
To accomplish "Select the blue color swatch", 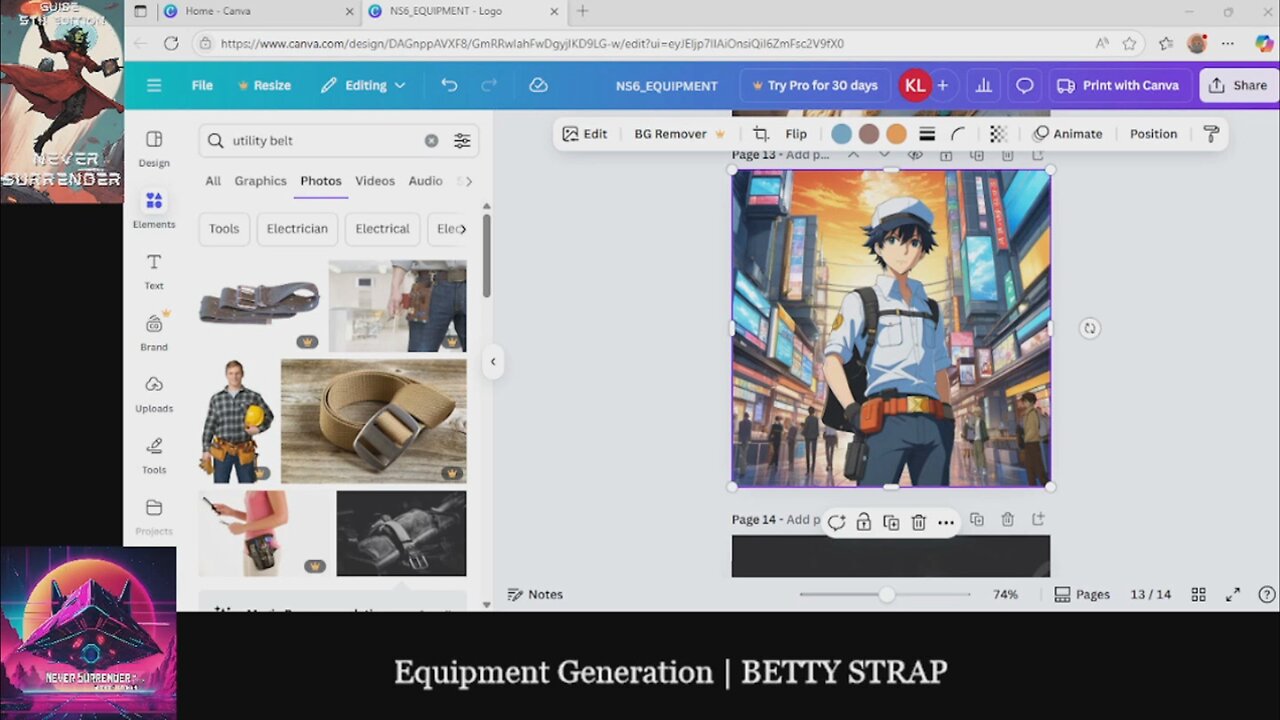I will point(842,134).
